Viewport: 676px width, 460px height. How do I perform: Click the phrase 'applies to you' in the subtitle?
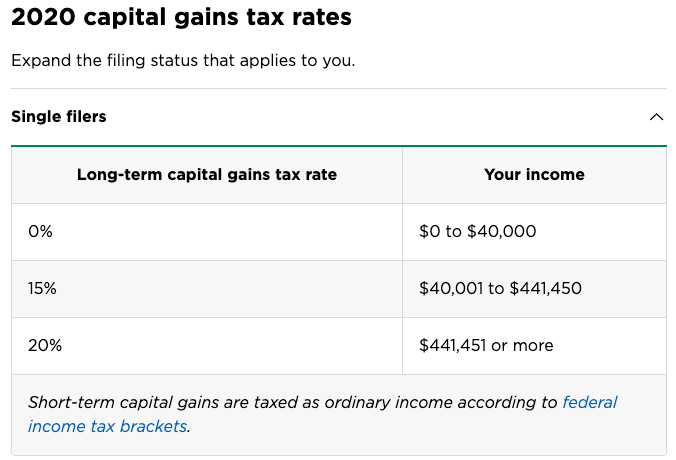tap(297, 60)
